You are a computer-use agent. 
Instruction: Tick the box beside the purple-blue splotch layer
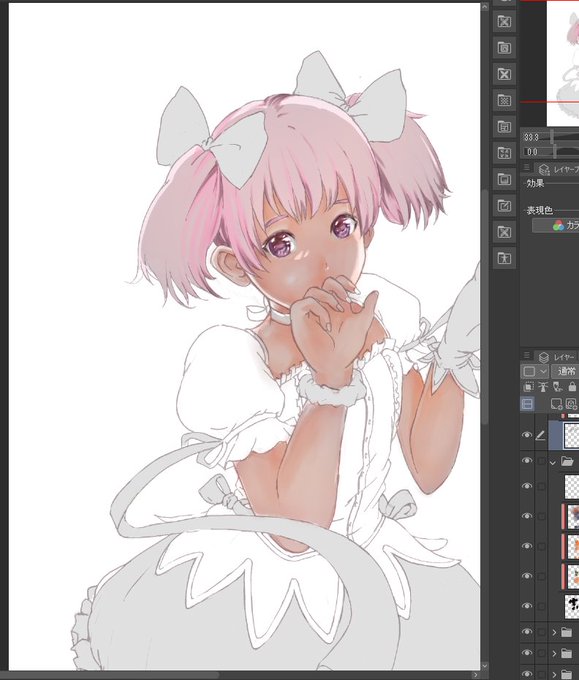541,516
